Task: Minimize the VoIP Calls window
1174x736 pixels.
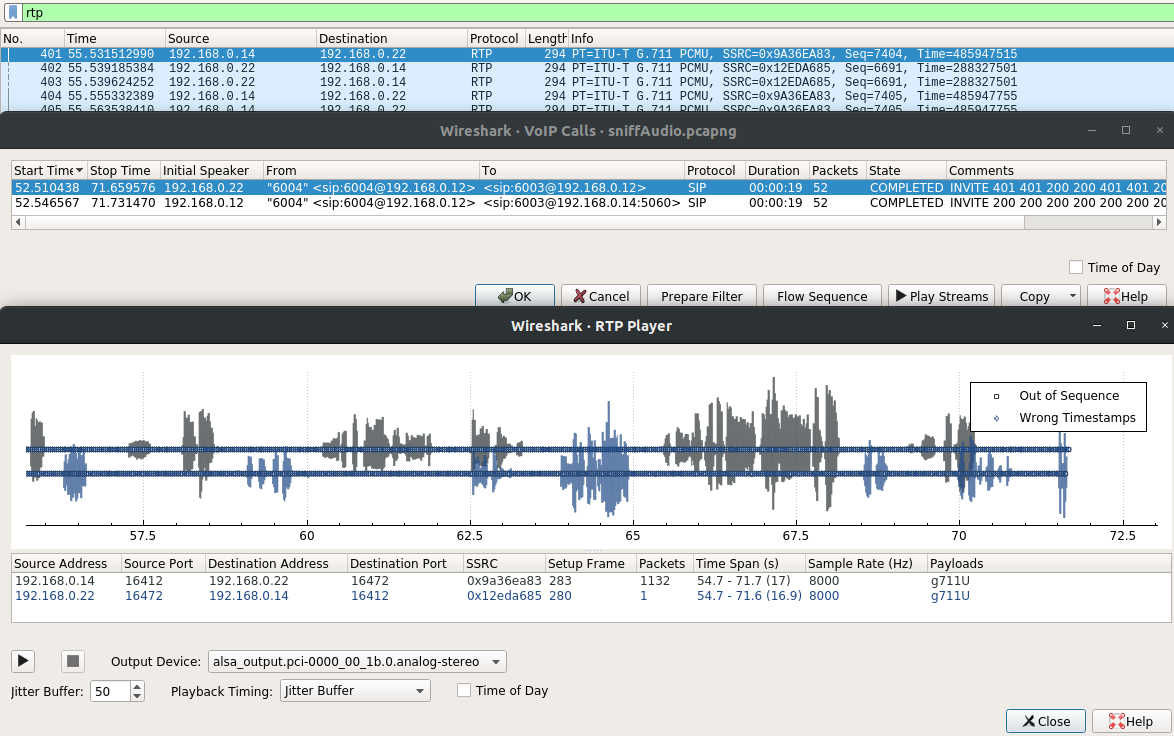Action: [x=1092, y=131]
